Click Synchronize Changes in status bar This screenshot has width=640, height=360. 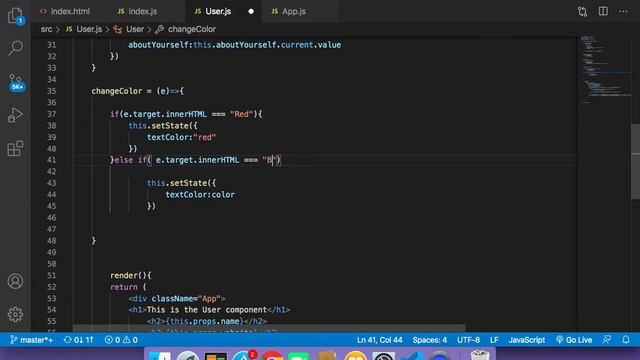(79, 340)
